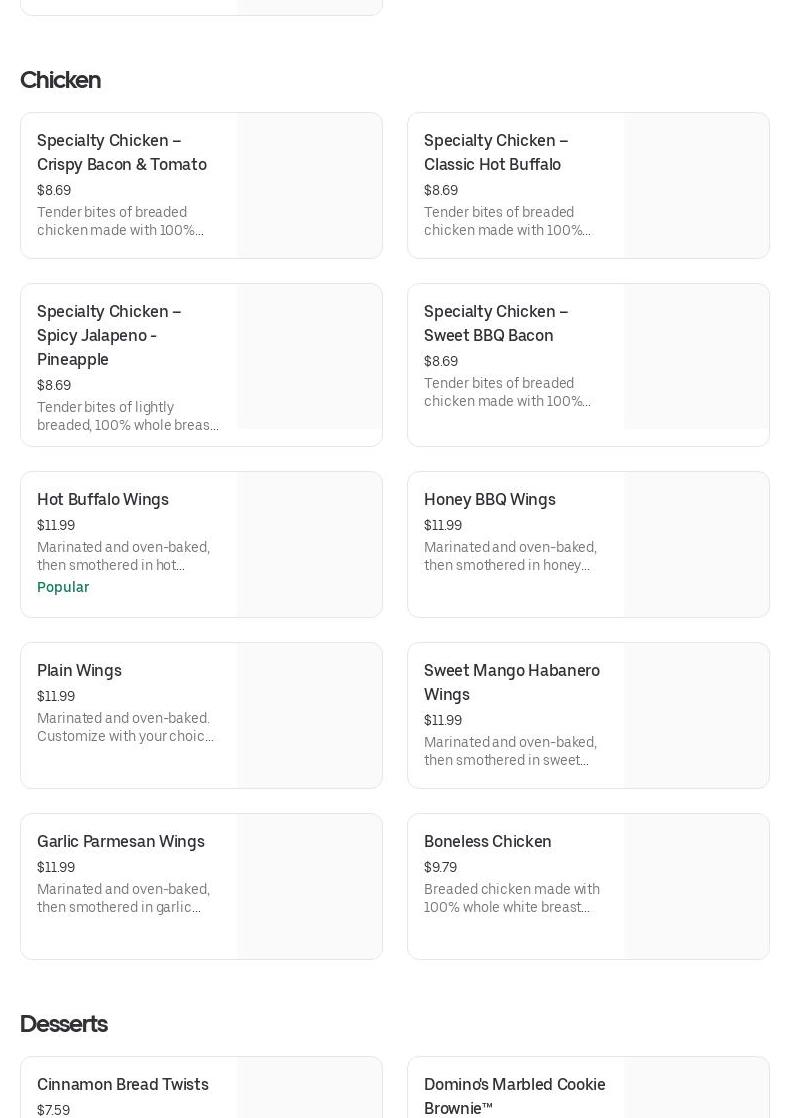Screen dimensions: 804x1118
Task: Open Domino's Marbled Cookie Brownie title
Action: pos(514,1096)
